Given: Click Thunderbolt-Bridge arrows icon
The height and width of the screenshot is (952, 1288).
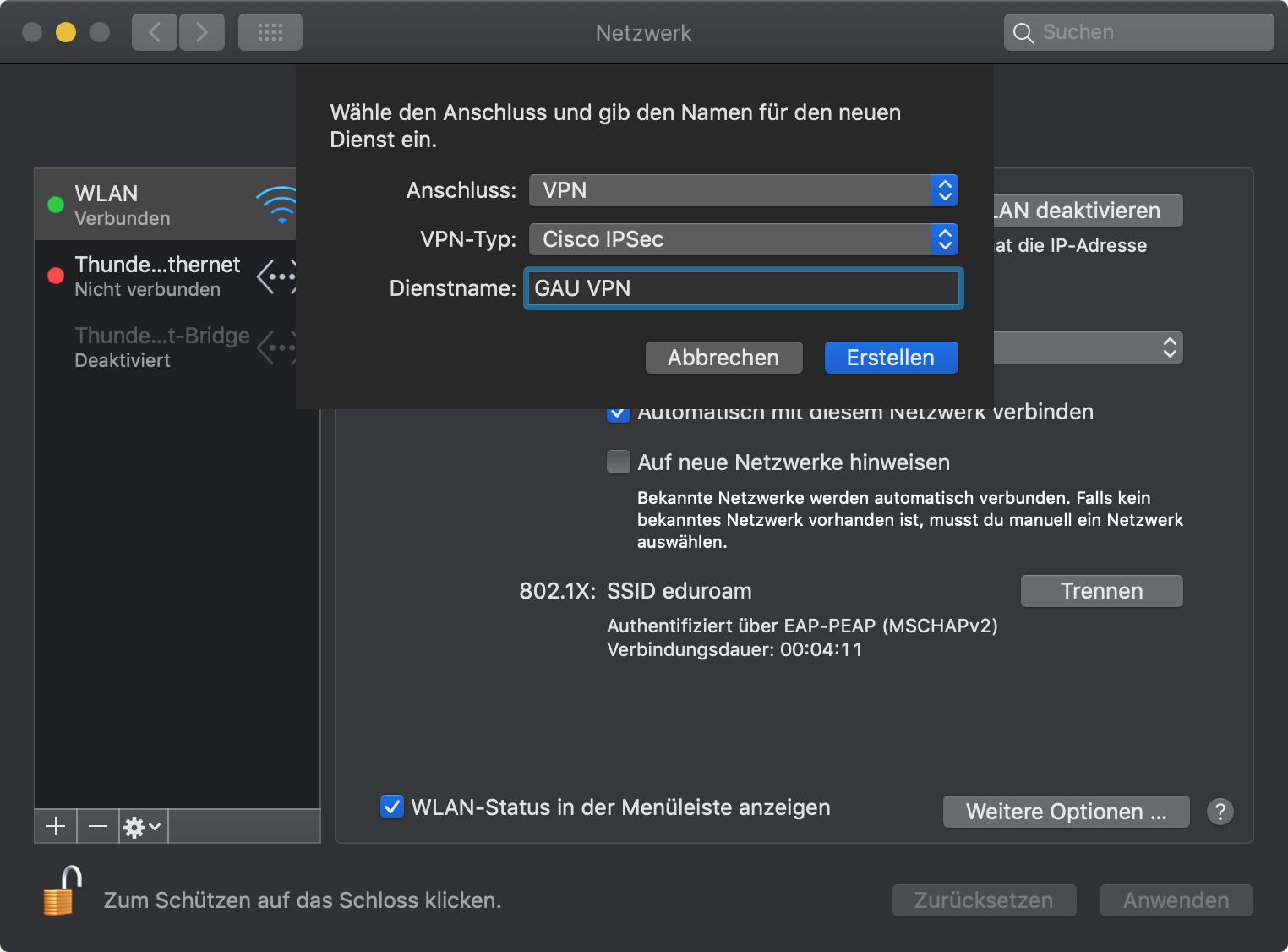Looking at the screenshot, I should pyautogui.click(x=276, y=347).
